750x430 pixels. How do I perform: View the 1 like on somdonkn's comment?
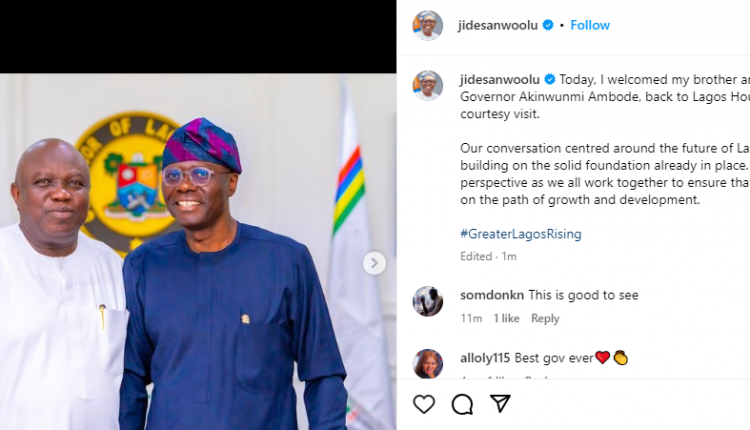pos(506,319)
